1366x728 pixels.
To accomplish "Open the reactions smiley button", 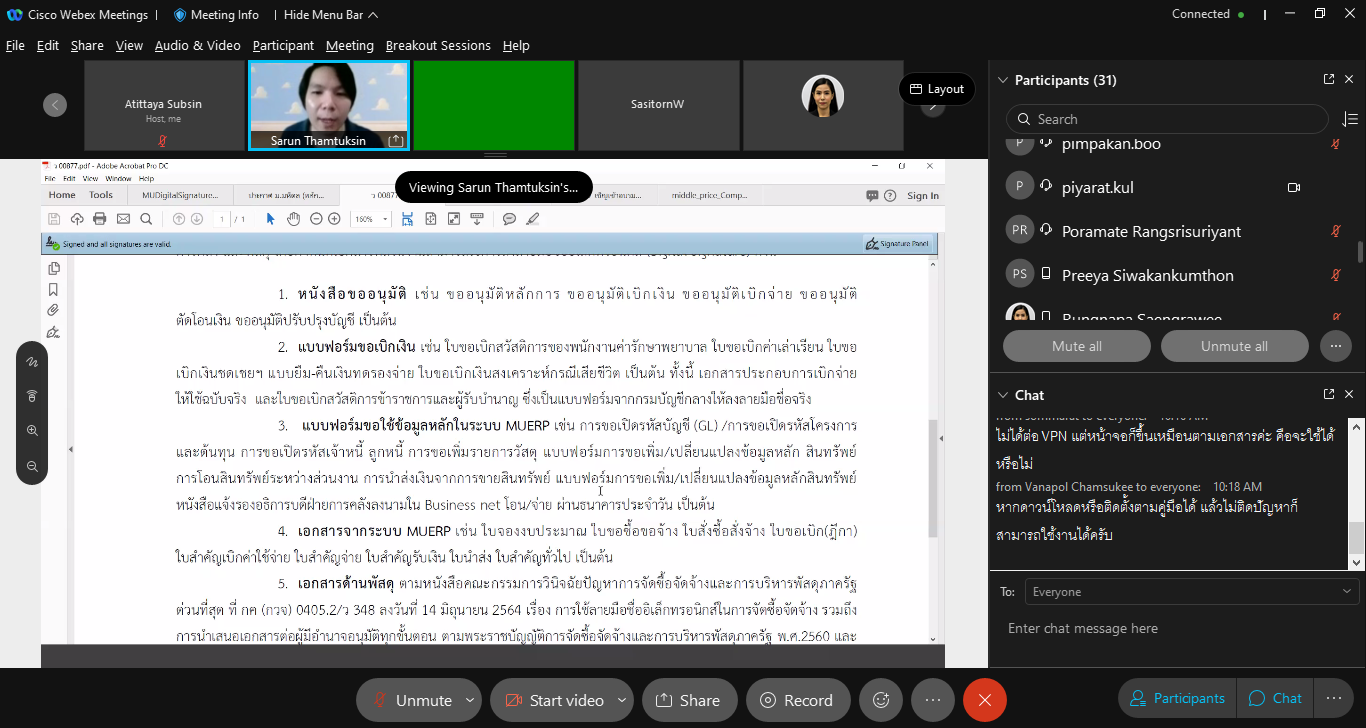I will (881, 700).
